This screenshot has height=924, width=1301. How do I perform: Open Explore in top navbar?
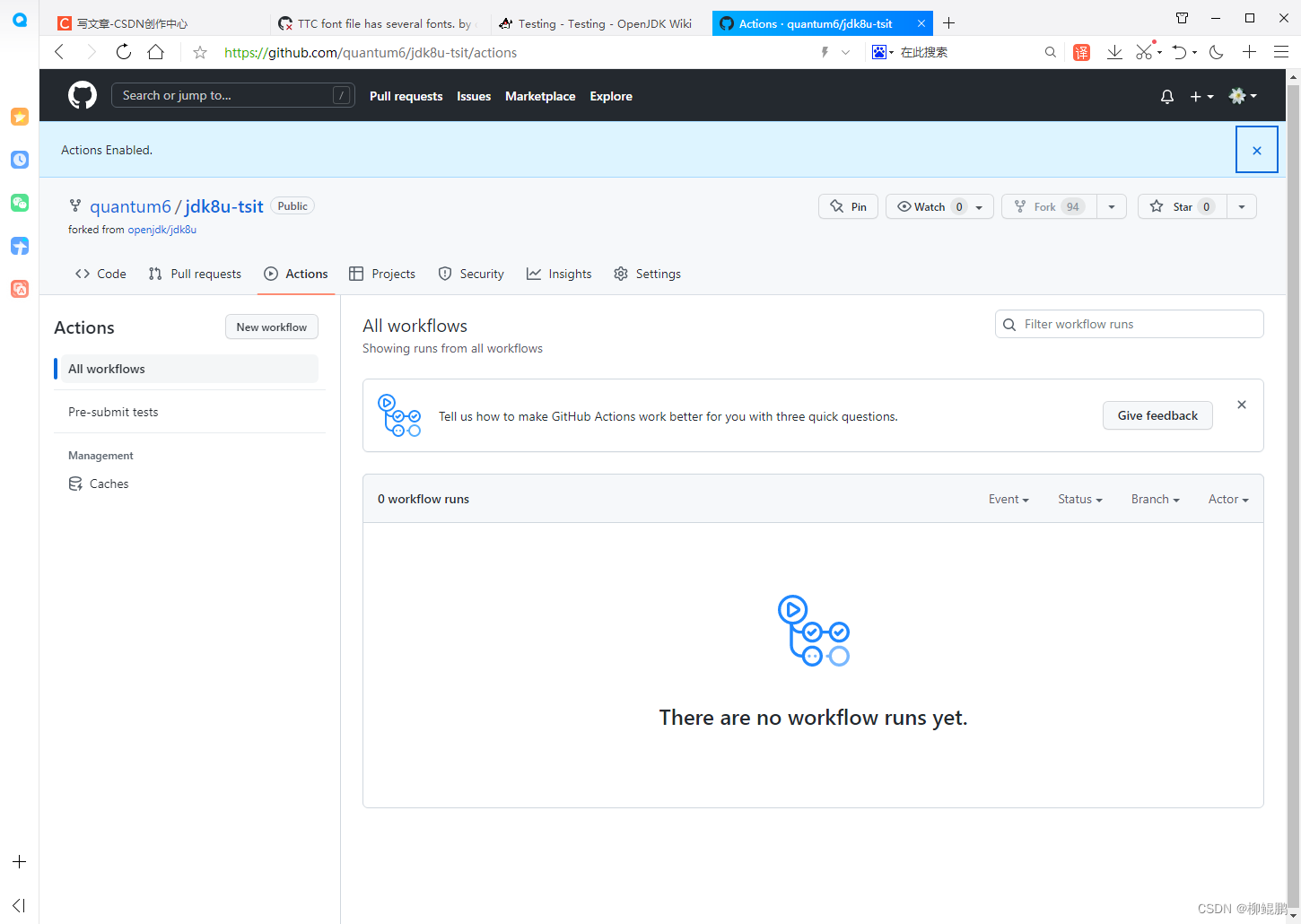611,96
